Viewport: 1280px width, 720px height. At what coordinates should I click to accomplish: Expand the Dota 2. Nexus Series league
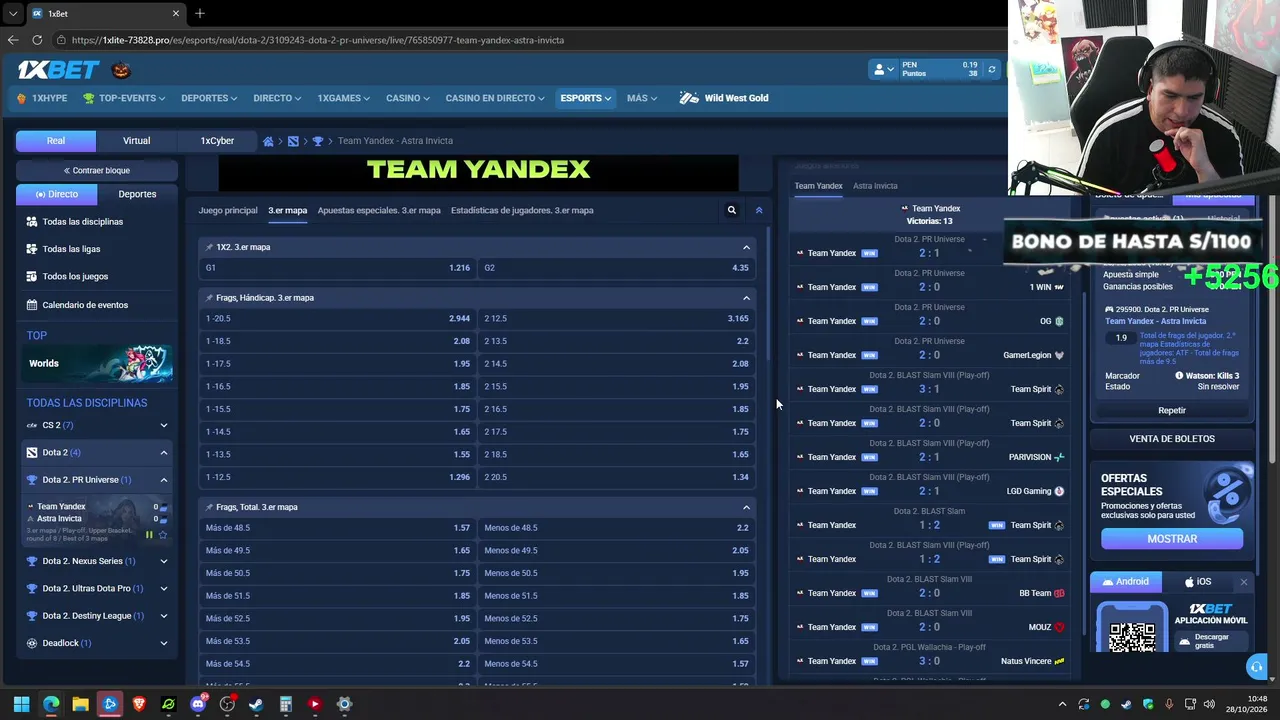(x=164, y=561)
